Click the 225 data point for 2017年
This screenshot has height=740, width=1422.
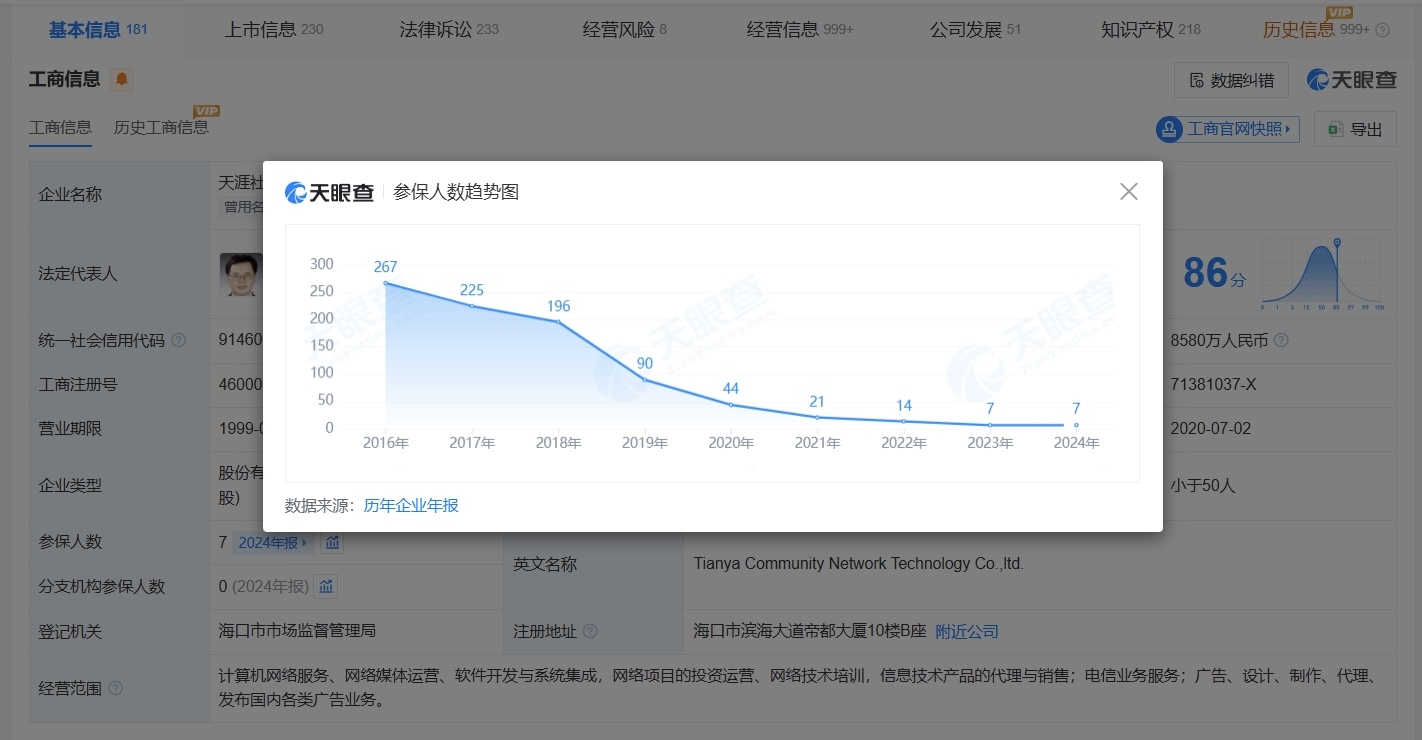(x=472, y=306)
